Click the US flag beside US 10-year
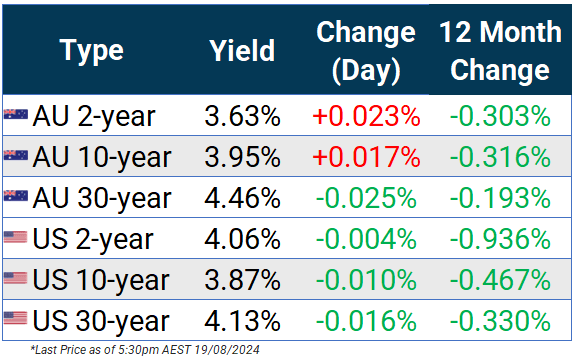Screen dimensions: 573x362 pos(16,278)
